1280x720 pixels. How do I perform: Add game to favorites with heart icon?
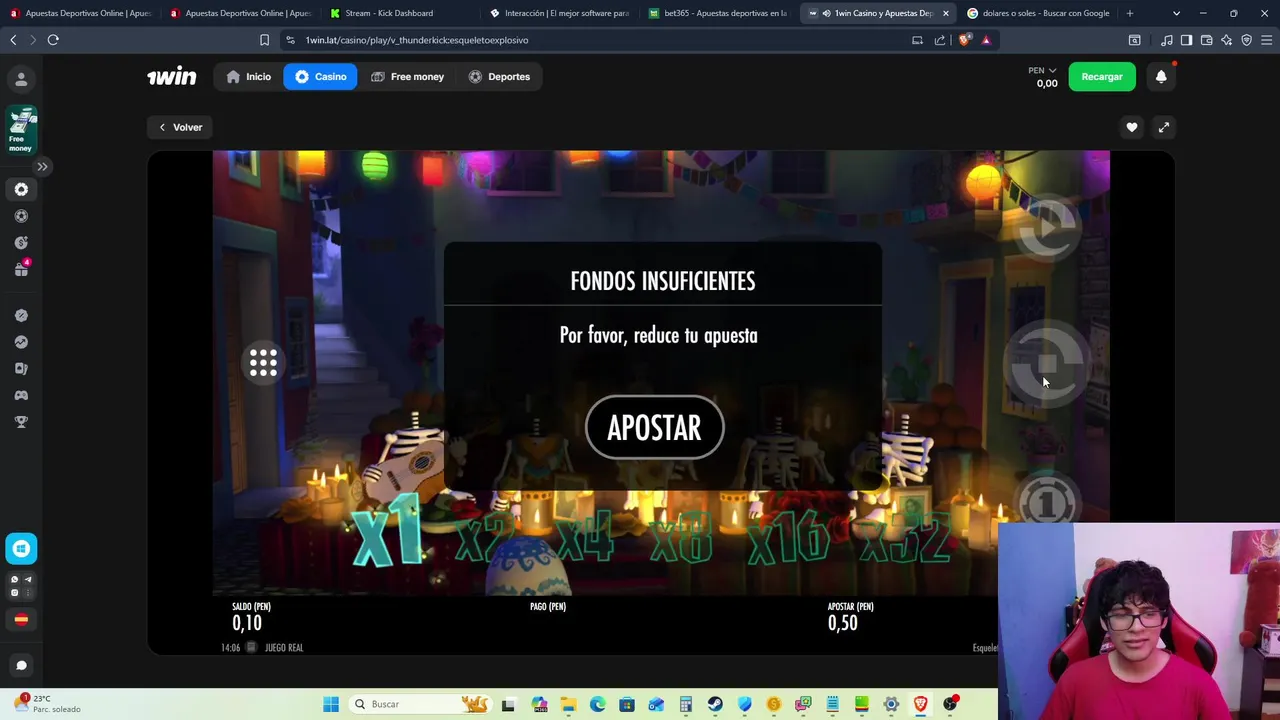(x=1132, y=127)
